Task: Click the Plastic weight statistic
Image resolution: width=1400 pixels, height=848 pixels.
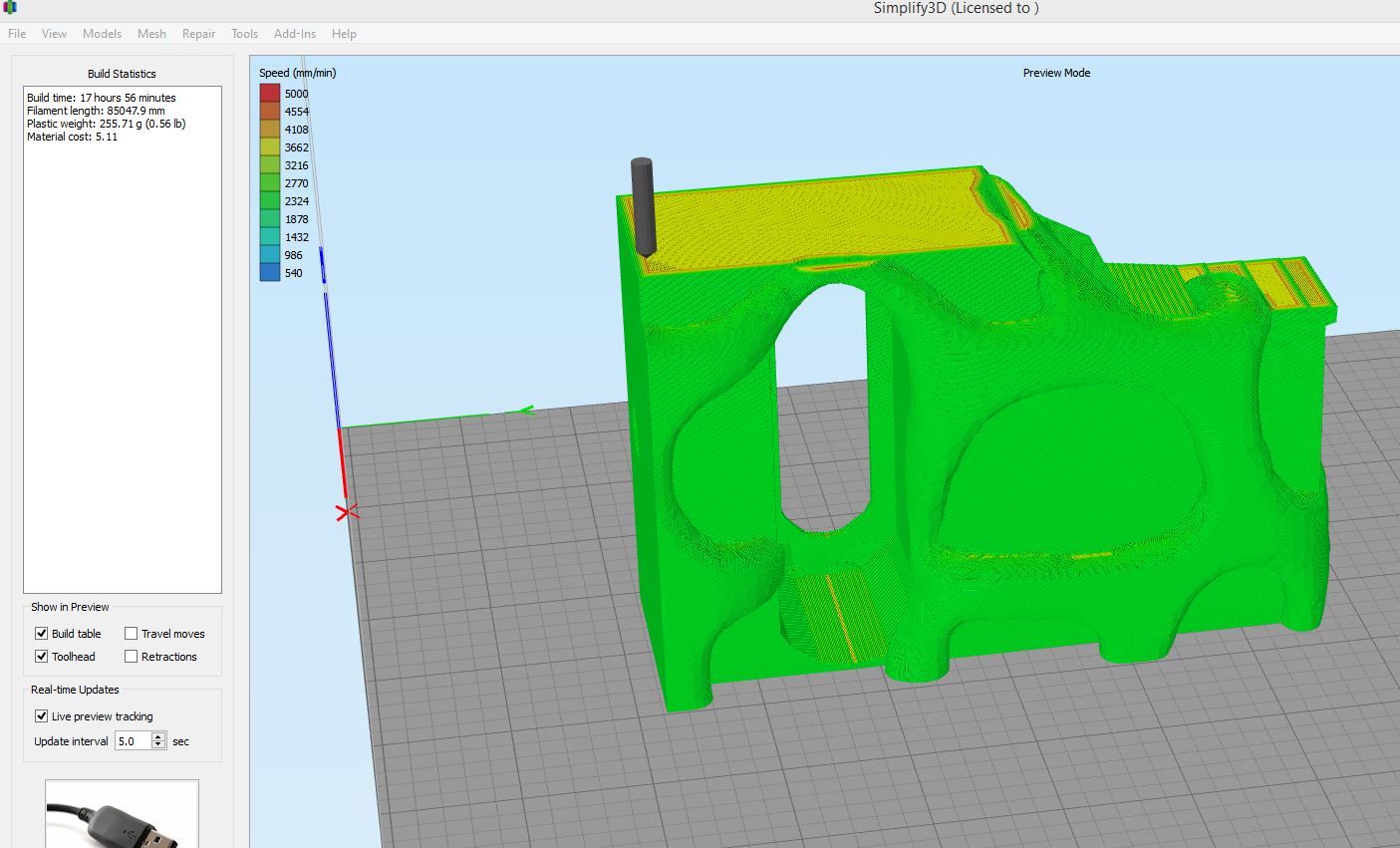Action: click(107, 124)
